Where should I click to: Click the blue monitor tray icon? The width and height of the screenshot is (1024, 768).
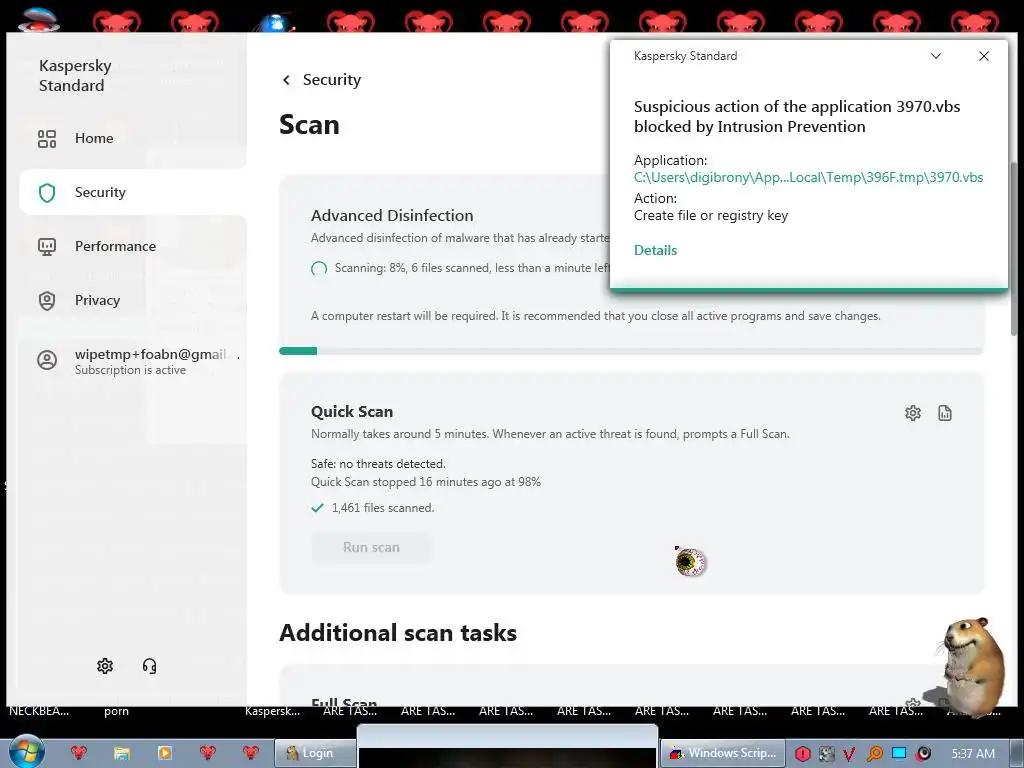(x=899, y=753)
